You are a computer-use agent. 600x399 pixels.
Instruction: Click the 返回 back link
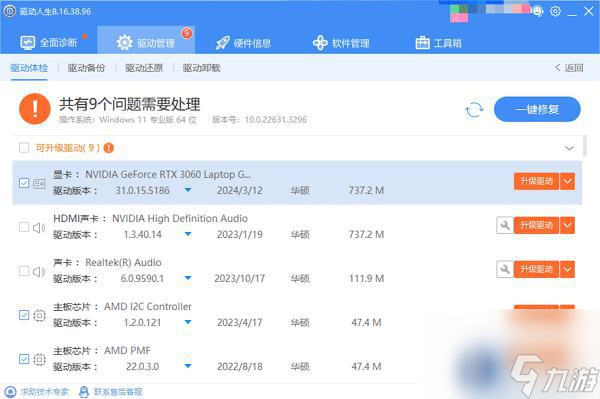569,68
